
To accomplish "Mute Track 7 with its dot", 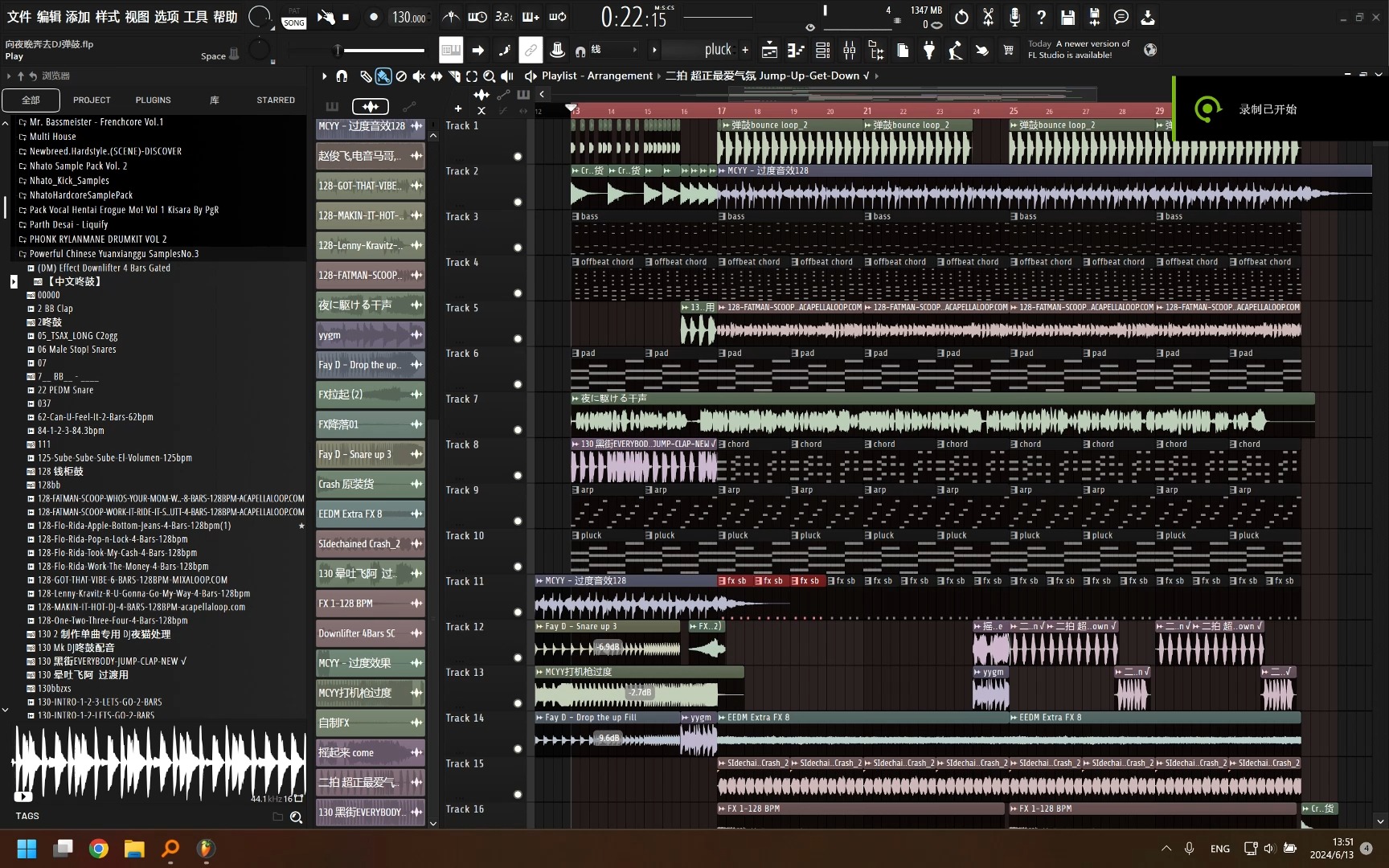I will click(x=518, y=430).
